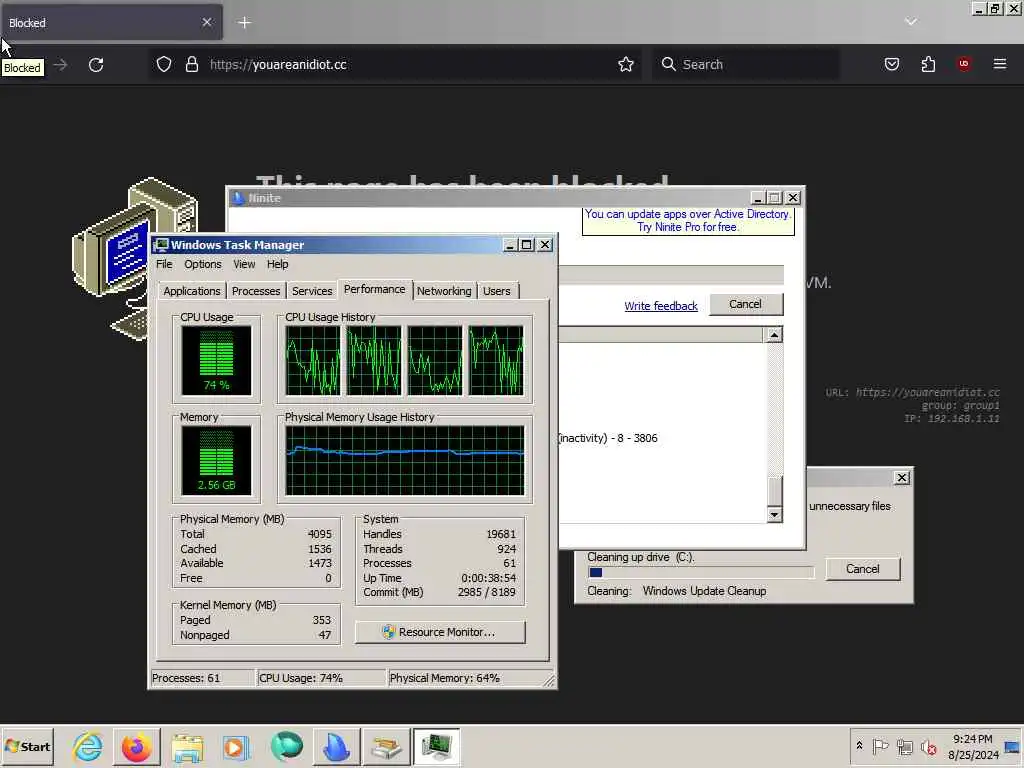This screenshot has width=1024, height=768.
Task: Click the Physical Memory Usage History graph
Action: [x=405, y=460]
